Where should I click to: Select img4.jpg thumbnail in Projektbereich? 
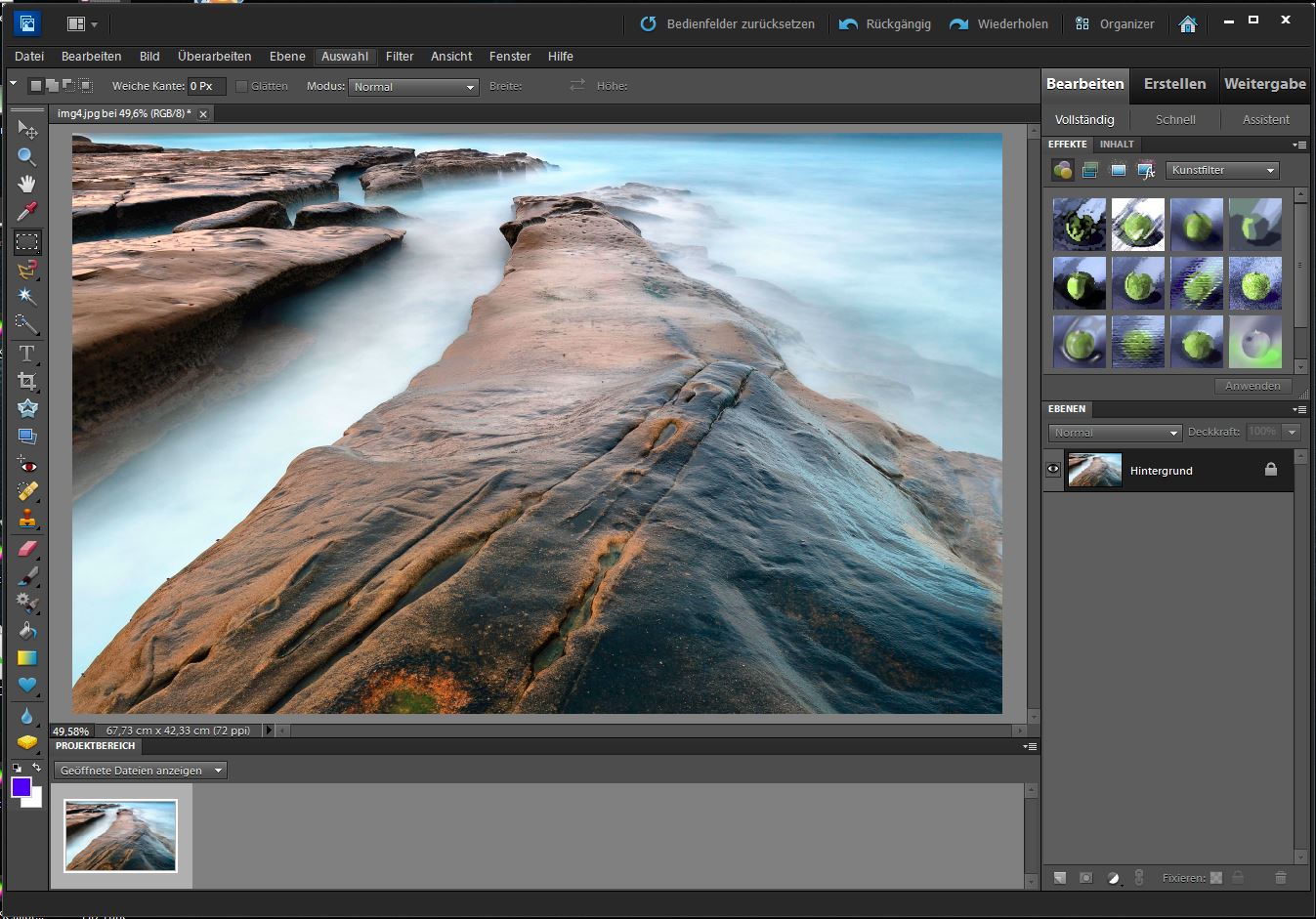click(x=120, y=835)
